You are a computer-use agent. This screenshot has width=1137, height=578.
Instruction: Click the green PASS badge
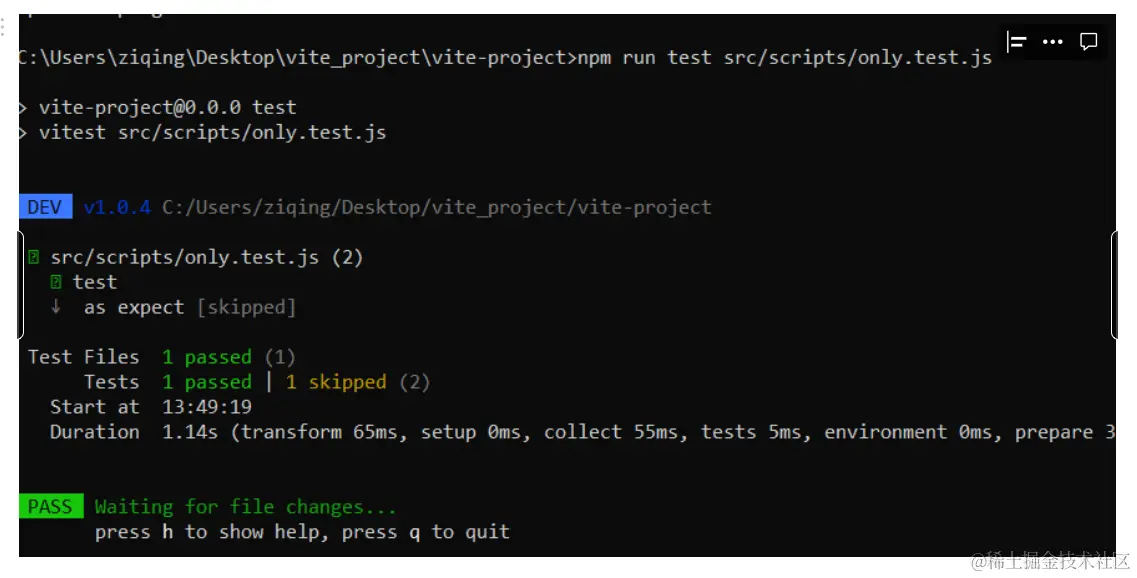tap(49, 506)
